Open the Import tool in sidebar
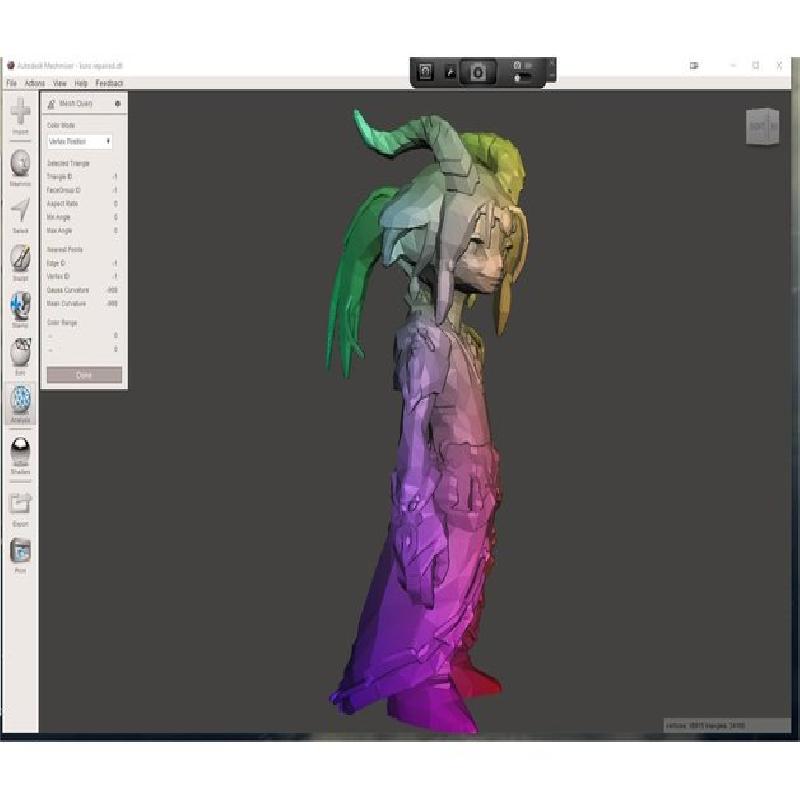 click(20, 116)
